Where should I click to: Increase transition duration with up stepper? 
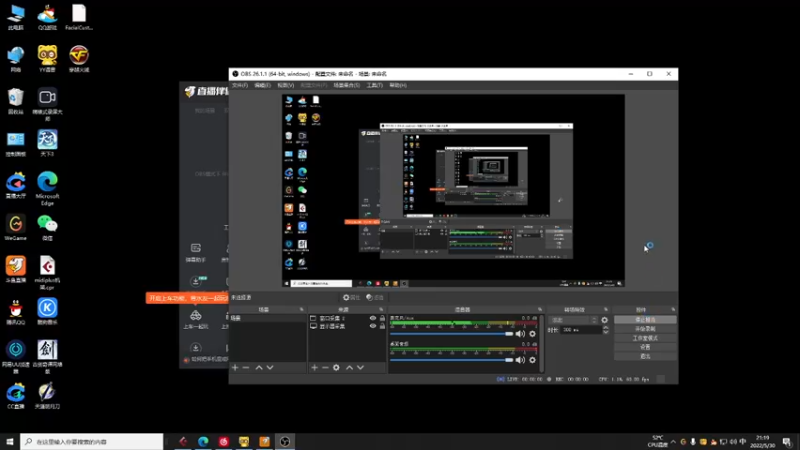click(x=606, y=328)
